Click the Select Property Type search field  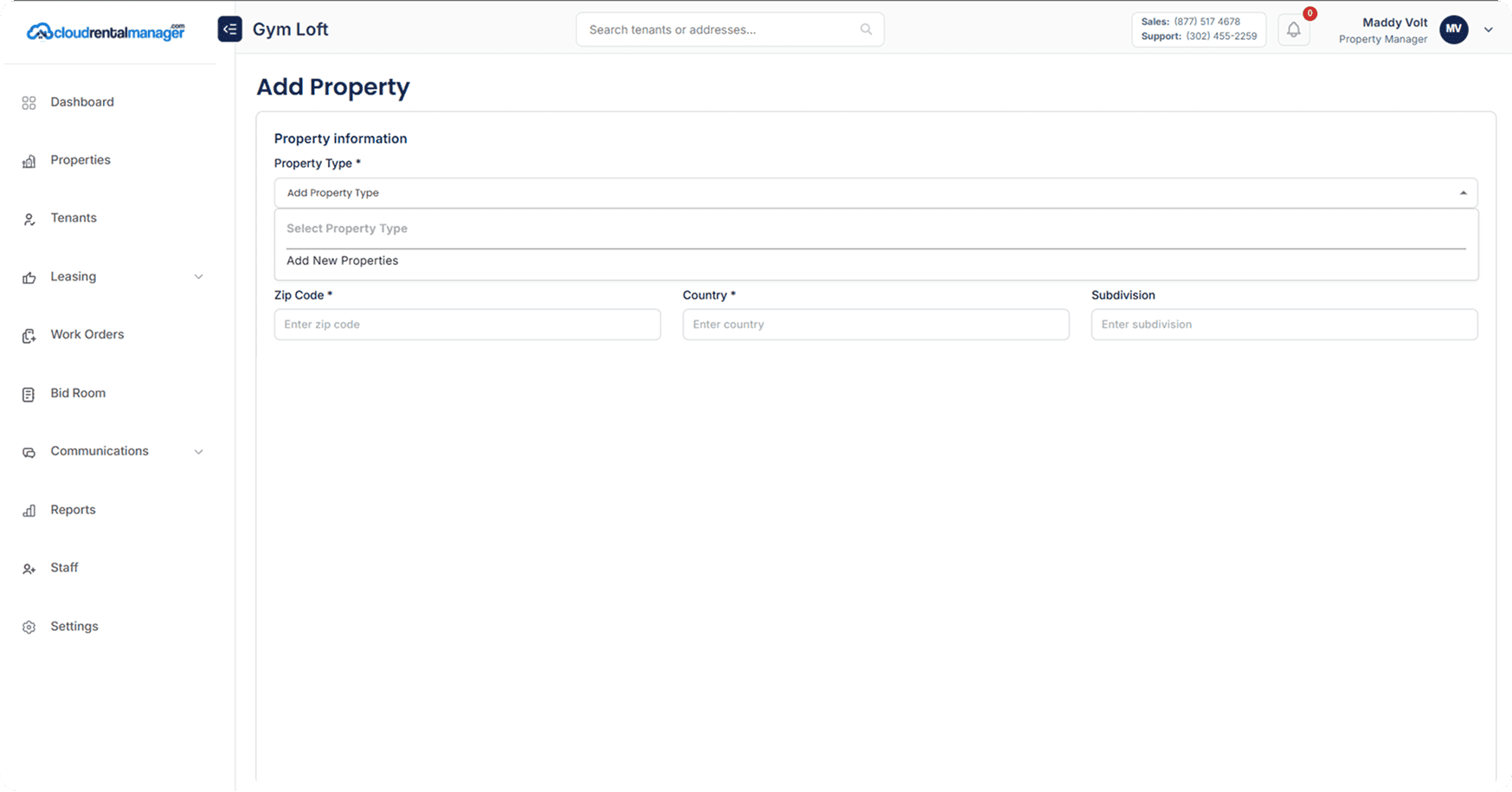(876, 229)
